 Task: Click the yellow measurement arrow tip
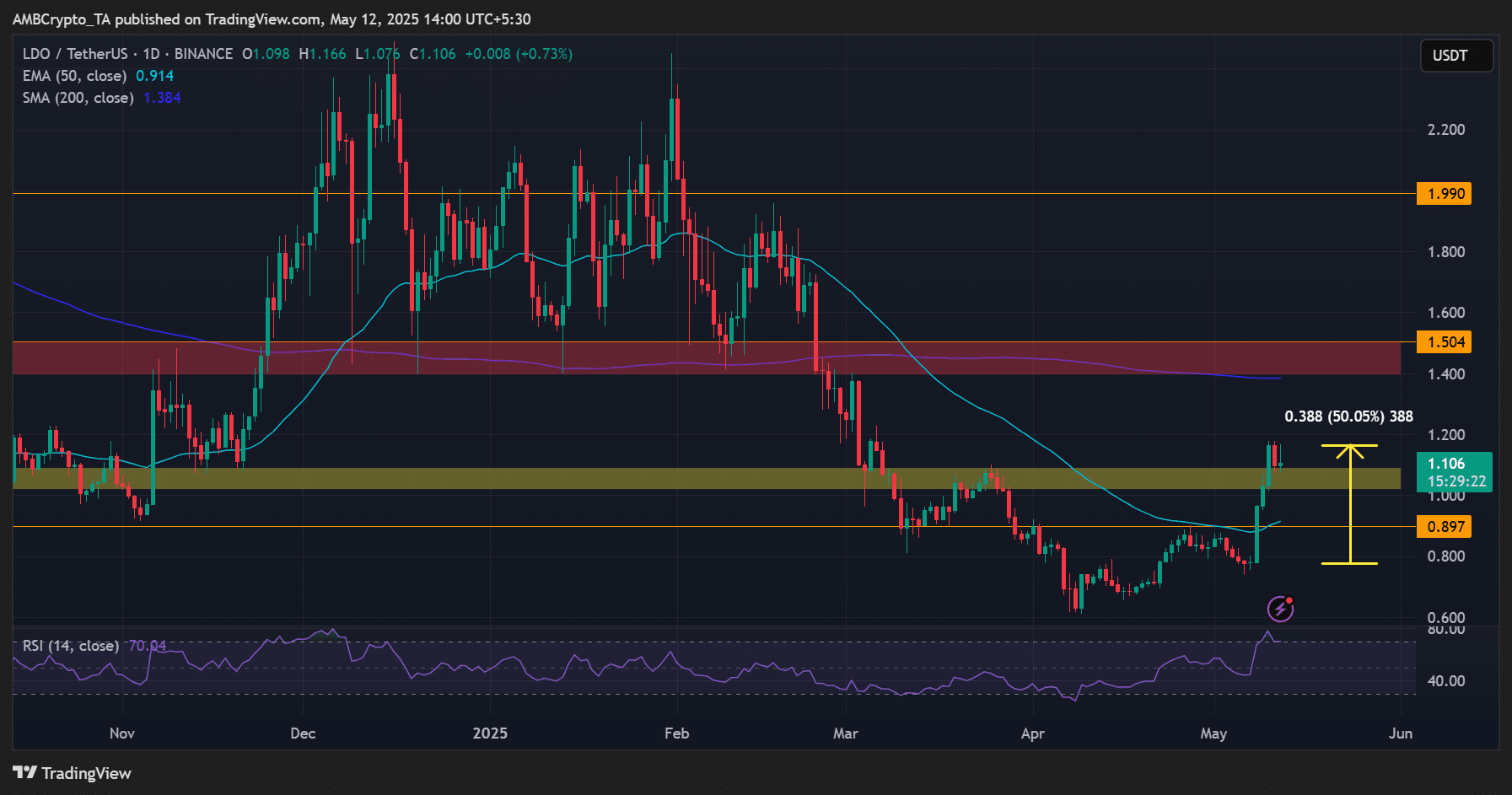click(1350, 448)
